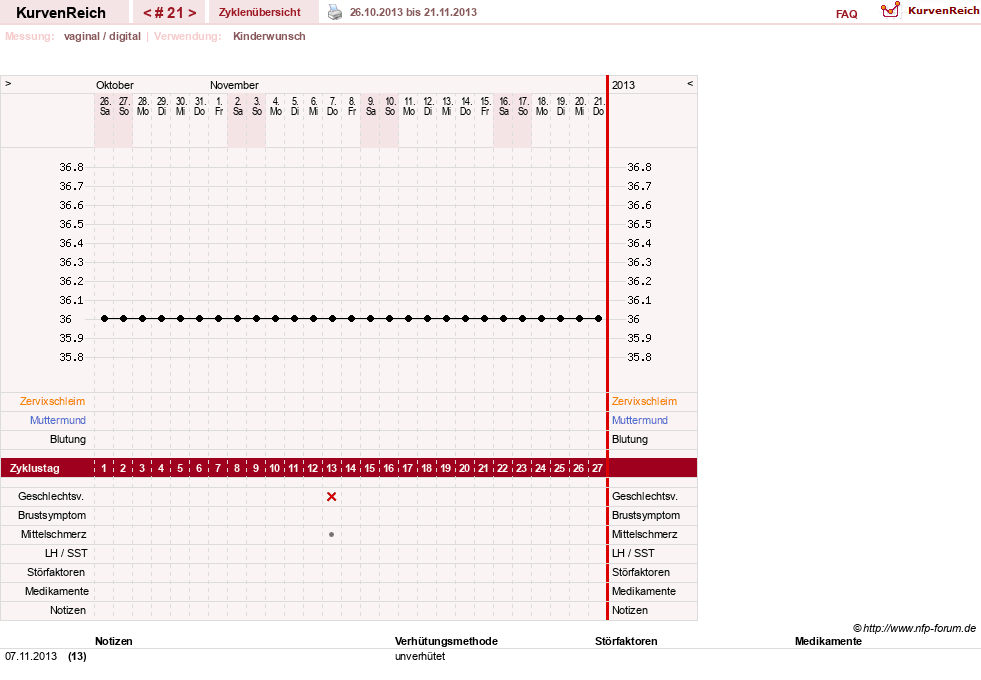
Task: Click the 'unverhütet' entry
Action: (x=420, y=656)
